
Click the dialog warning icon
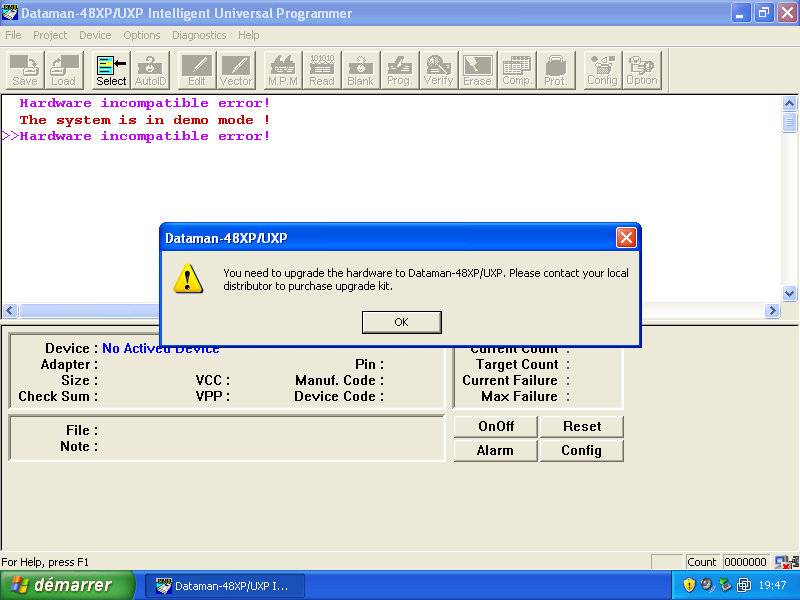(188, 279)
